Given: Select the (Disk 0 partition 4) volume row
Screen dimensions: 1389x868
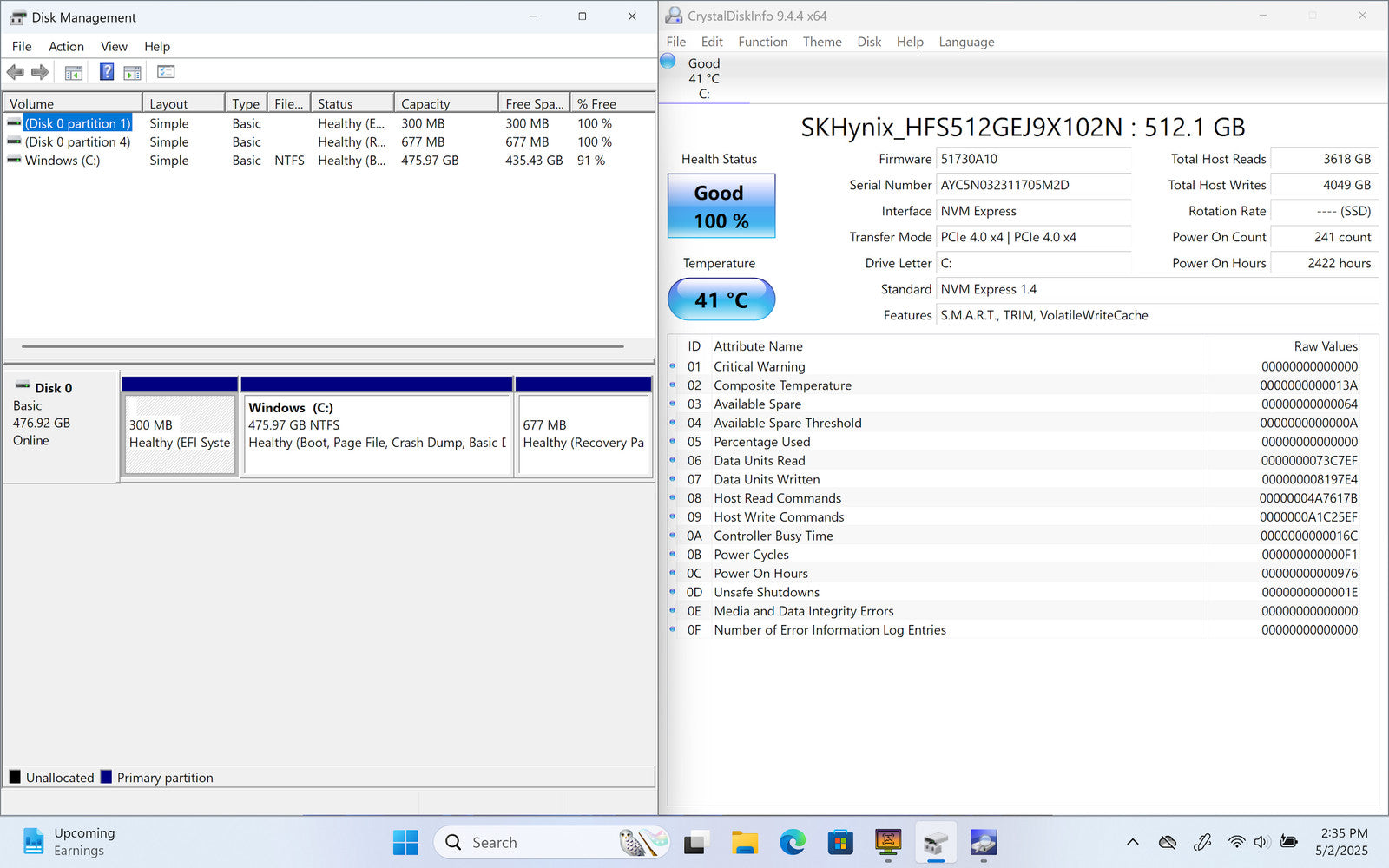Looking at the screenshot, I should (330, 141).
